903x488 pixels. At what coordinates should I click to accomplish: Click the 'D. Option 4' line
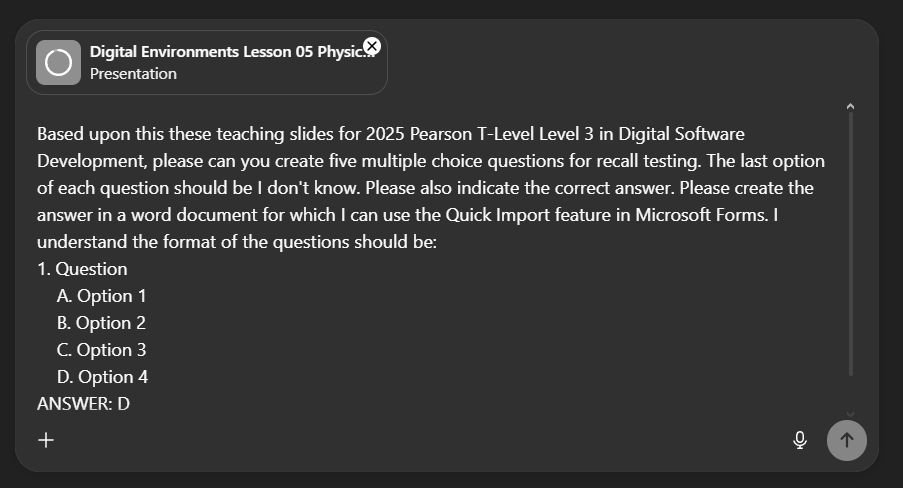click(x=103, y=377)
